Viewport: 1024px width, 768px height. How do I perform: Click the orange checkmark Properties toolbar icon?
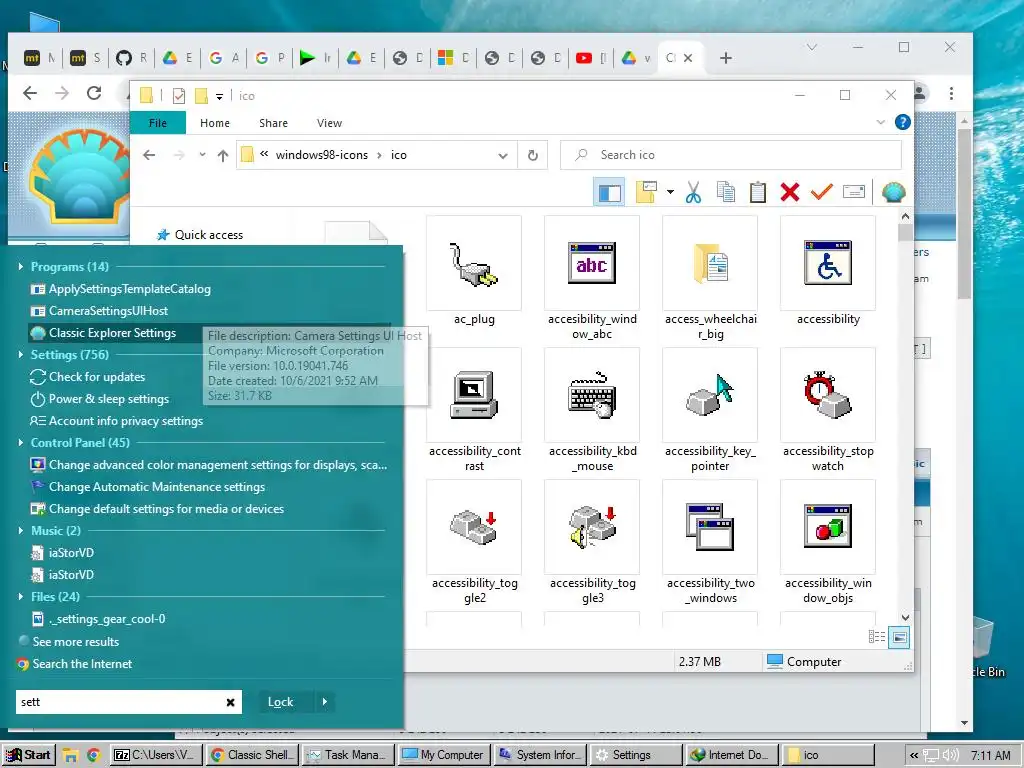(822, 192)
